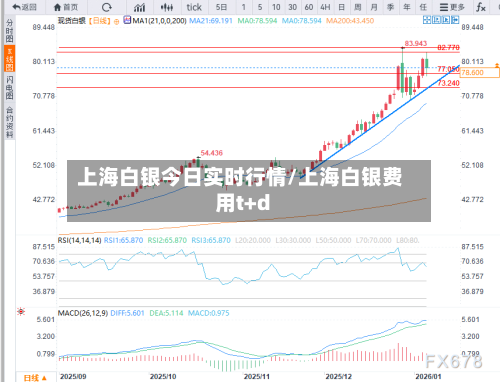
Task: Go back with the 返回 arrow button
Action: click(24, 7)
